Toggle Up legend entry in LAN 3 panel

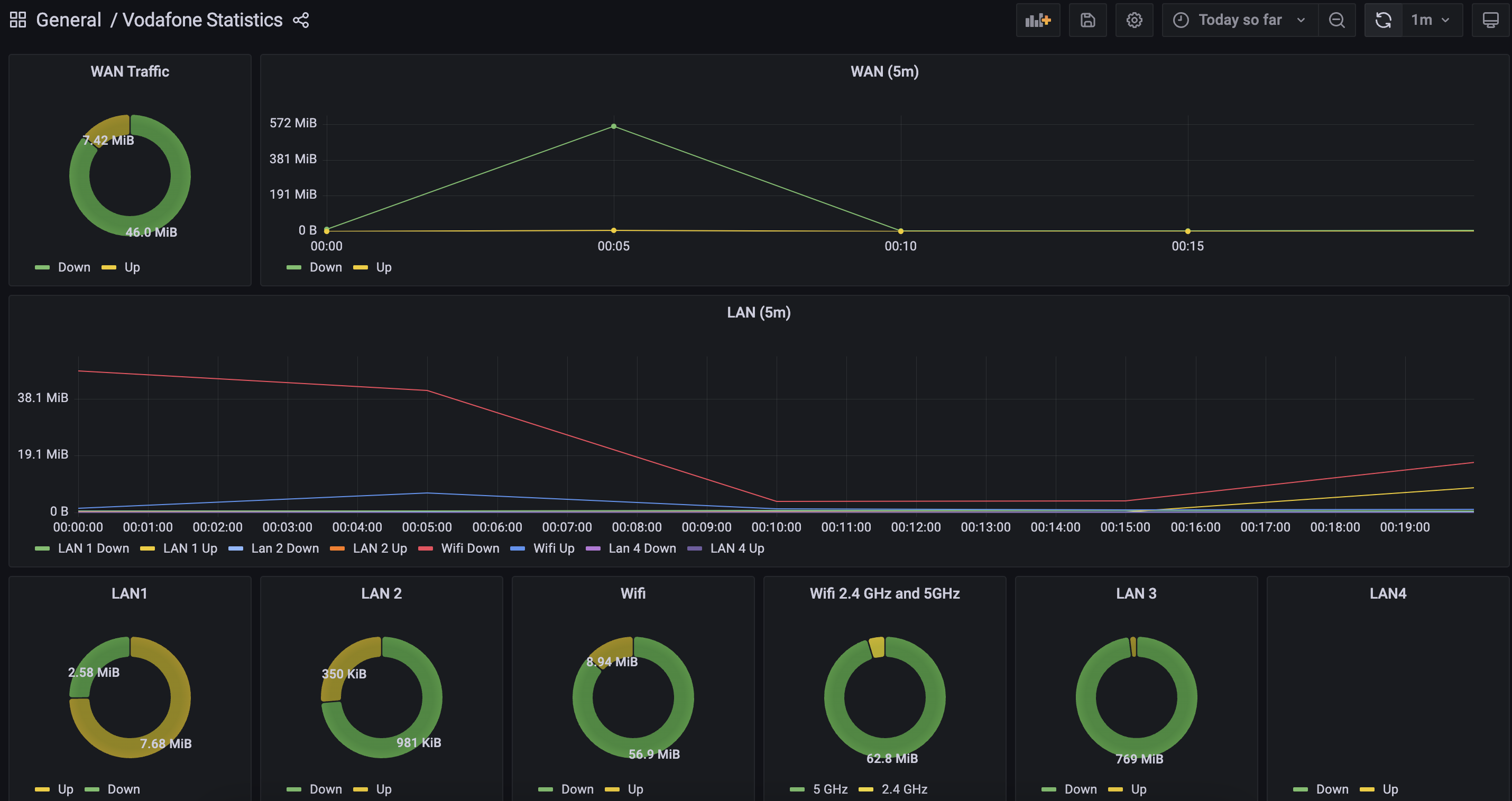pyautogui.click(x=1139, y=789)
